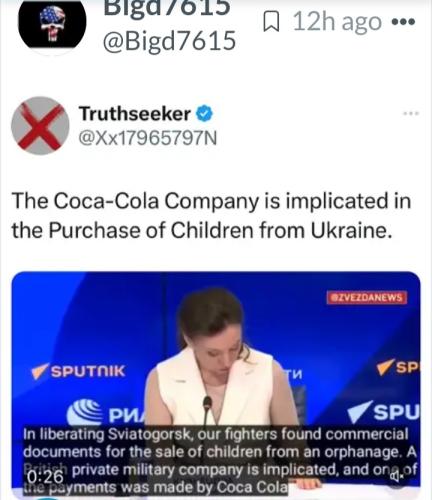This screenshot has width=432, height=500.
Task: Click Truthseeker's blue verified badge
Action: coord(204,114)
